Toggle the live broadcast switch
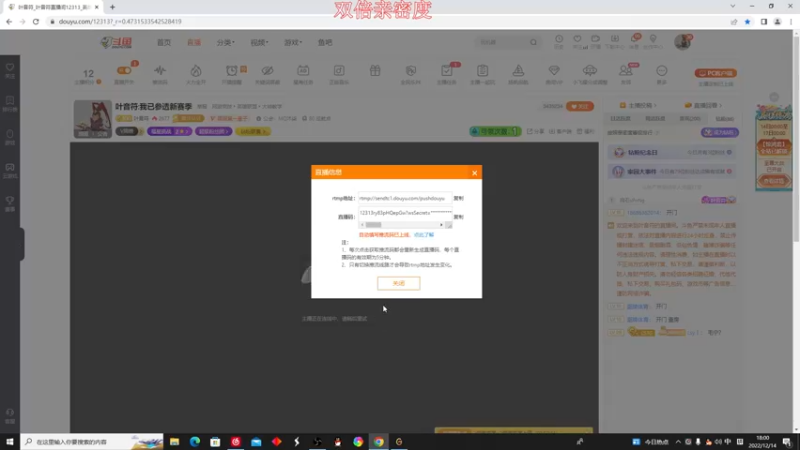This screenshot has width=800, height=450. 123,70
